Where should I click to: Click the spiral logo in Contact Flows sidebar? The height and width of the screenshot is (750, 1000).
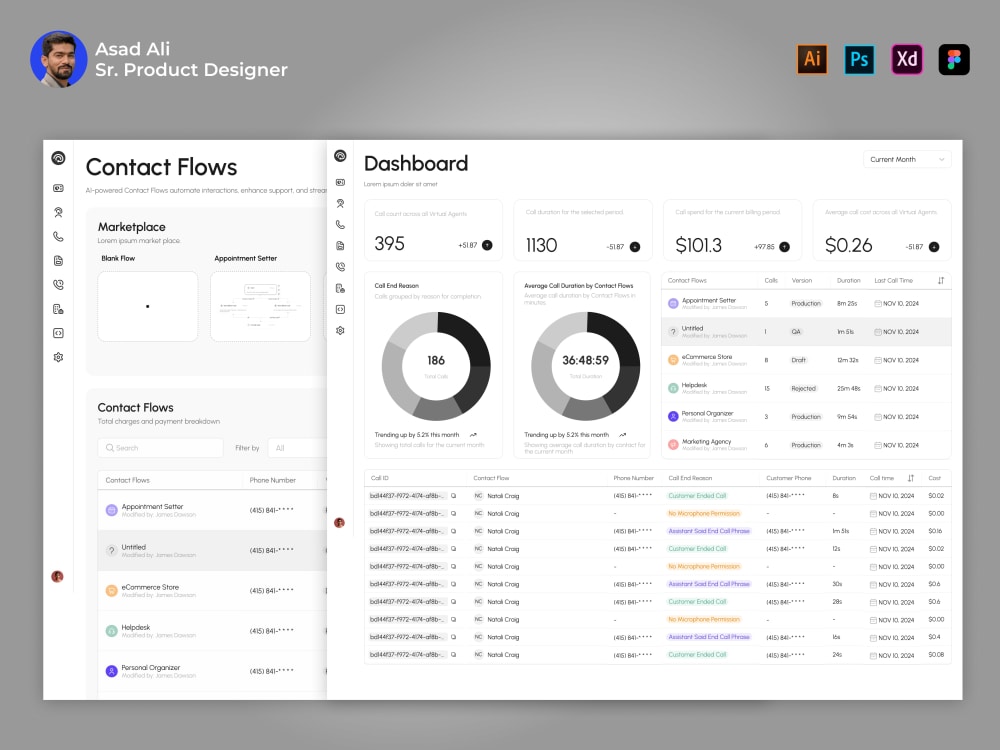coord(58,158)
